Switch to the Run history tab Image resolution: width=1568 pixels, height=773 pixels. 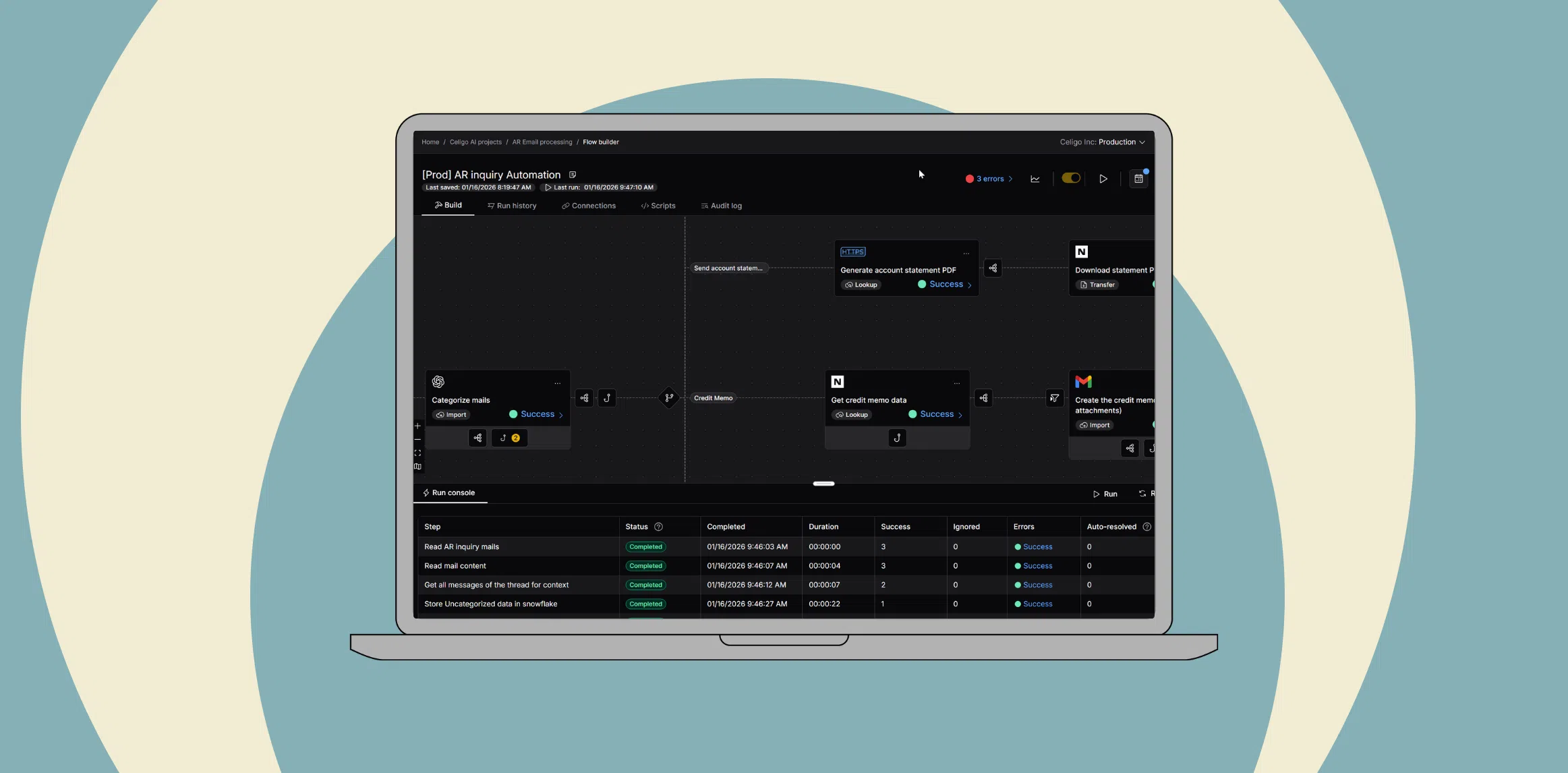click(x=512, y=206)
